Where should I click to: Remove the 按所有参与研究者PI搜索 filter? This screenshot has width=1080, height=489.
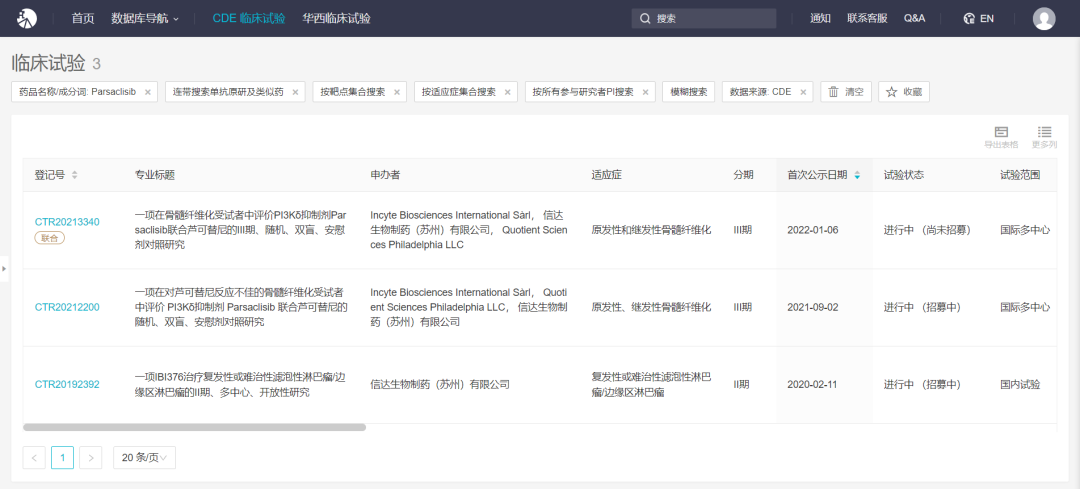point(645,92)
